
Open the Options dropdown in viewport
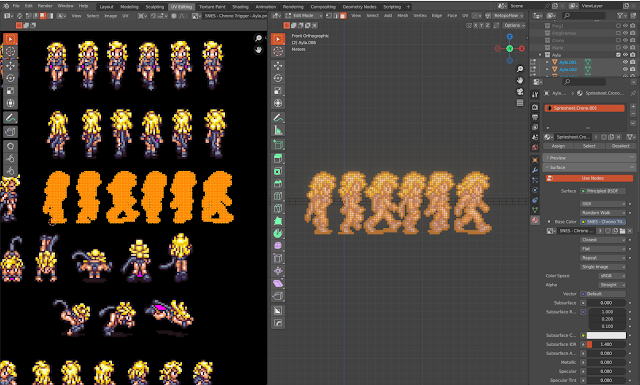514,25
